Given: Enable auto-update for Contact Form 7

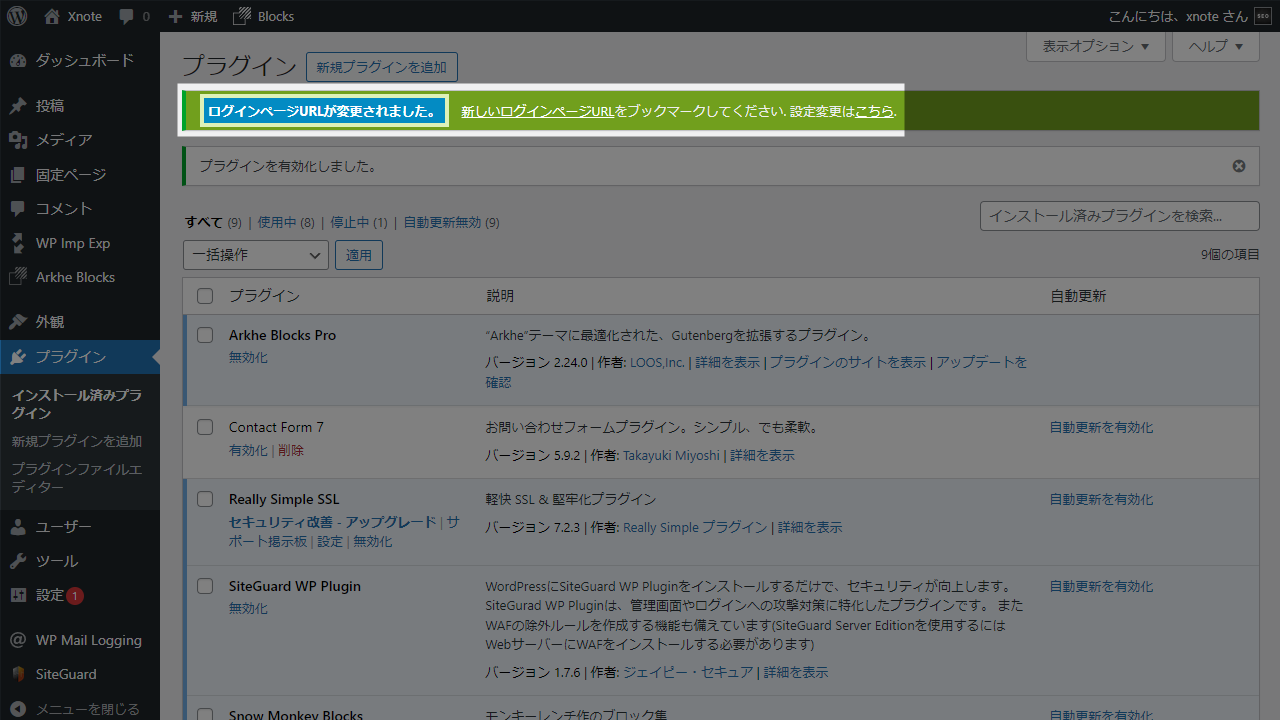Looking at the screenshot, I should pos(1101,427).
